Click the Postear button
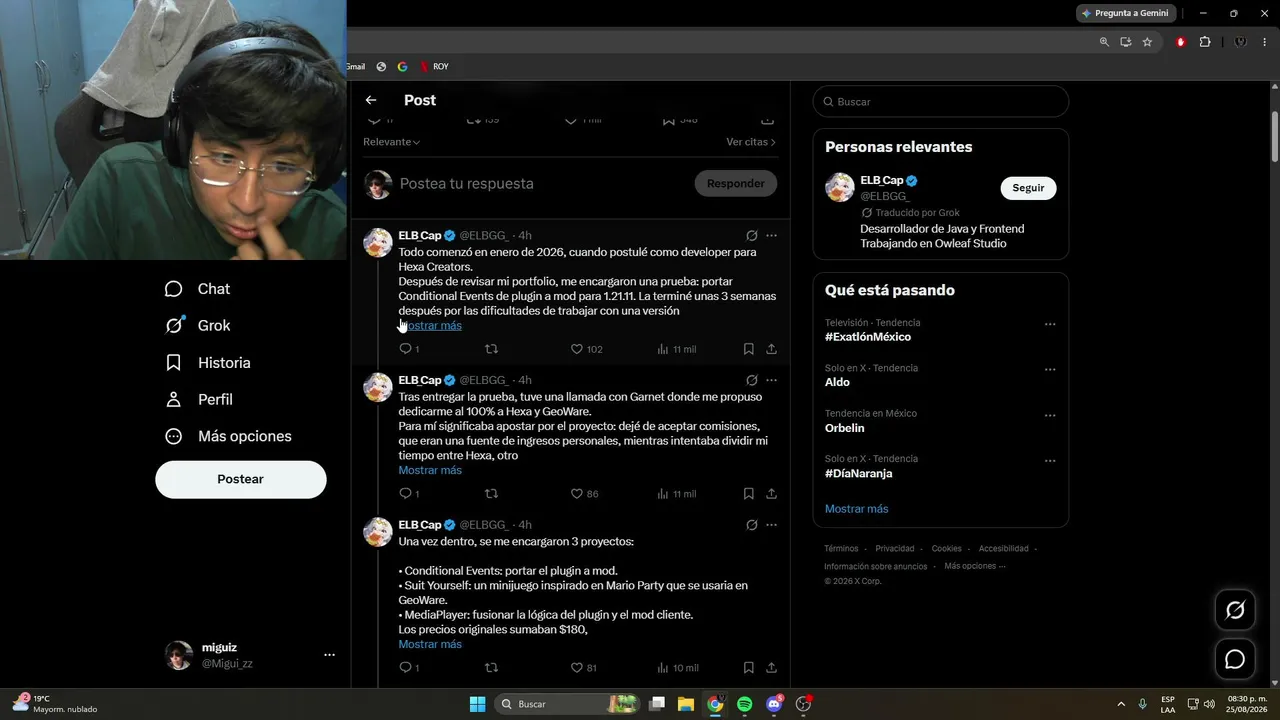This screenshot has height=720, width=1280. click(x=241, y=479)
